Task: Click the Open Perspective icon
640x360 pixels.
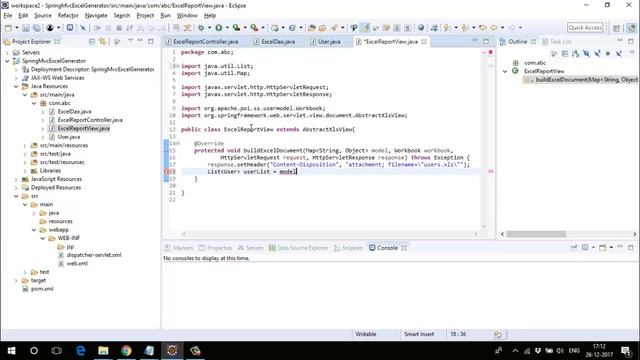Action: click(x=617, y=28)
